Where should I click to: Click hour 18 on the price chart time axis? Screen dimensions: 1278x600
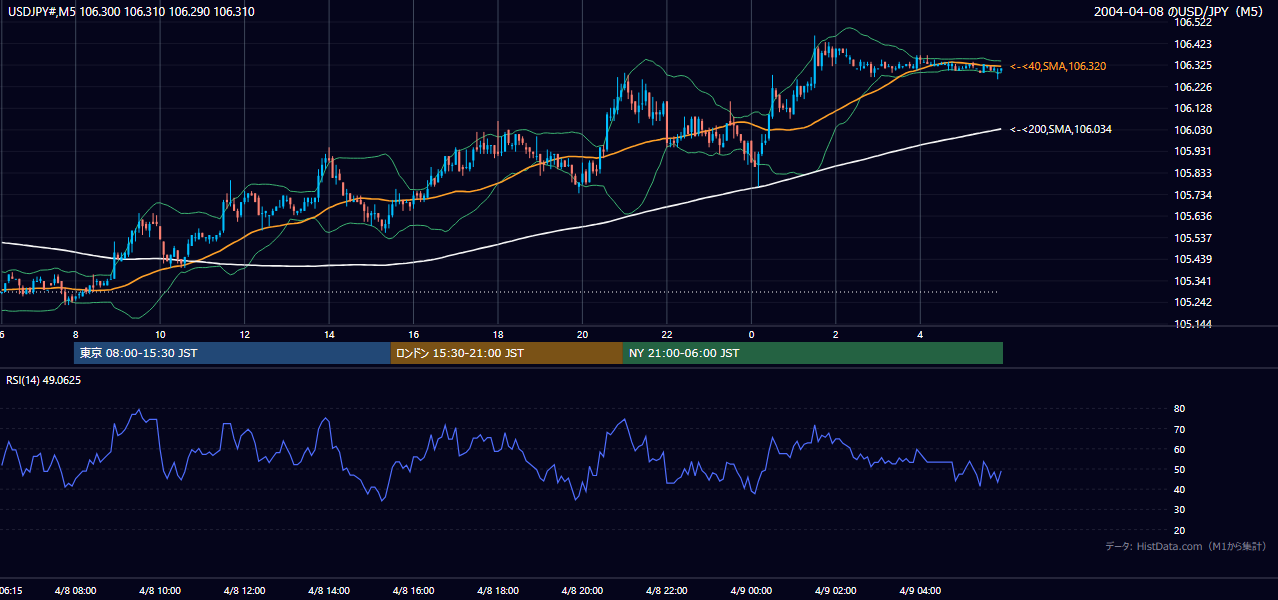[x=497, y=334]
